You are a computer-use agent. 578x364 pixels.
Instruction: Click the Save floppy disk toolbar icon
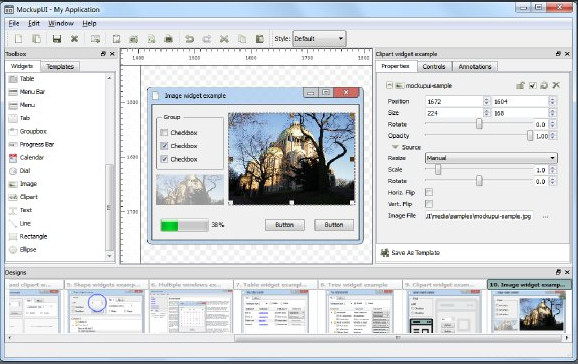click(x=57, y=38)
